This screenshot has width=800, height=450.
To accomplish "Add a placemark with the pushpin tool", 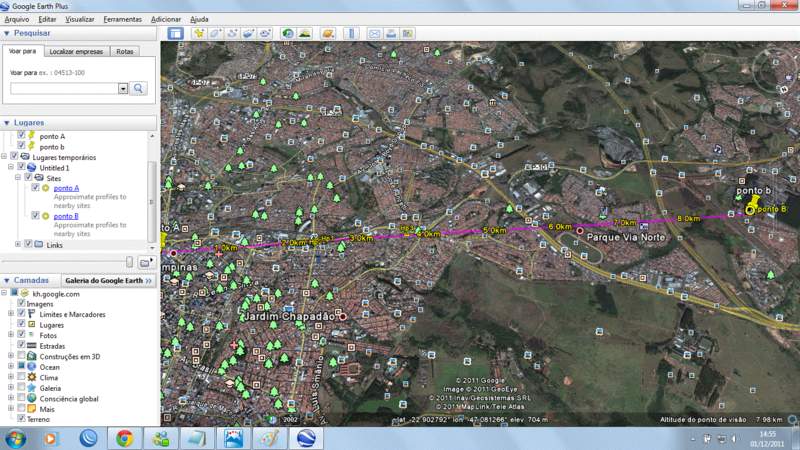I will coord(198,34).
